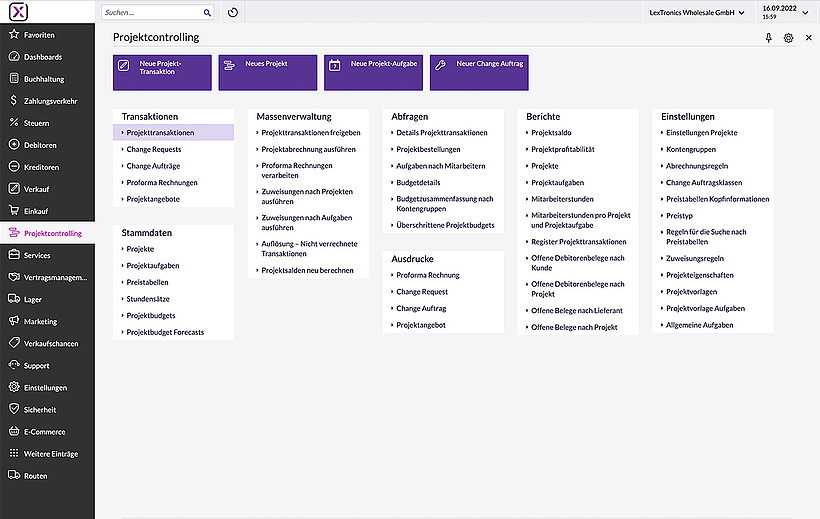Open Register Projekttransaktionen report
This screenshot has height=519, width=820.
(x=578, y=242)
